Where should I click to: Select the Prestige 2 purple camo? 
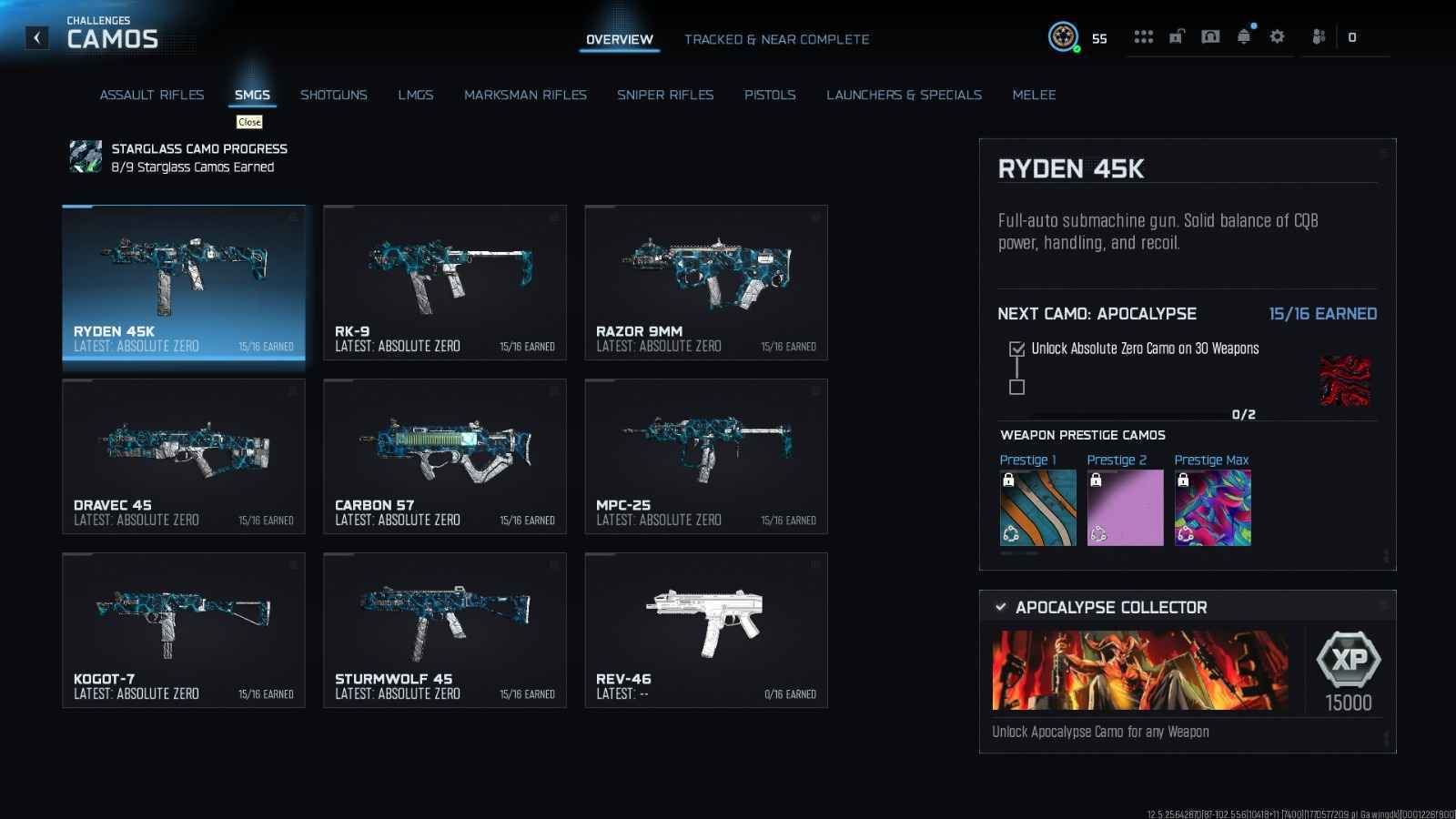pyautogui.click(x=1125, y=508)
